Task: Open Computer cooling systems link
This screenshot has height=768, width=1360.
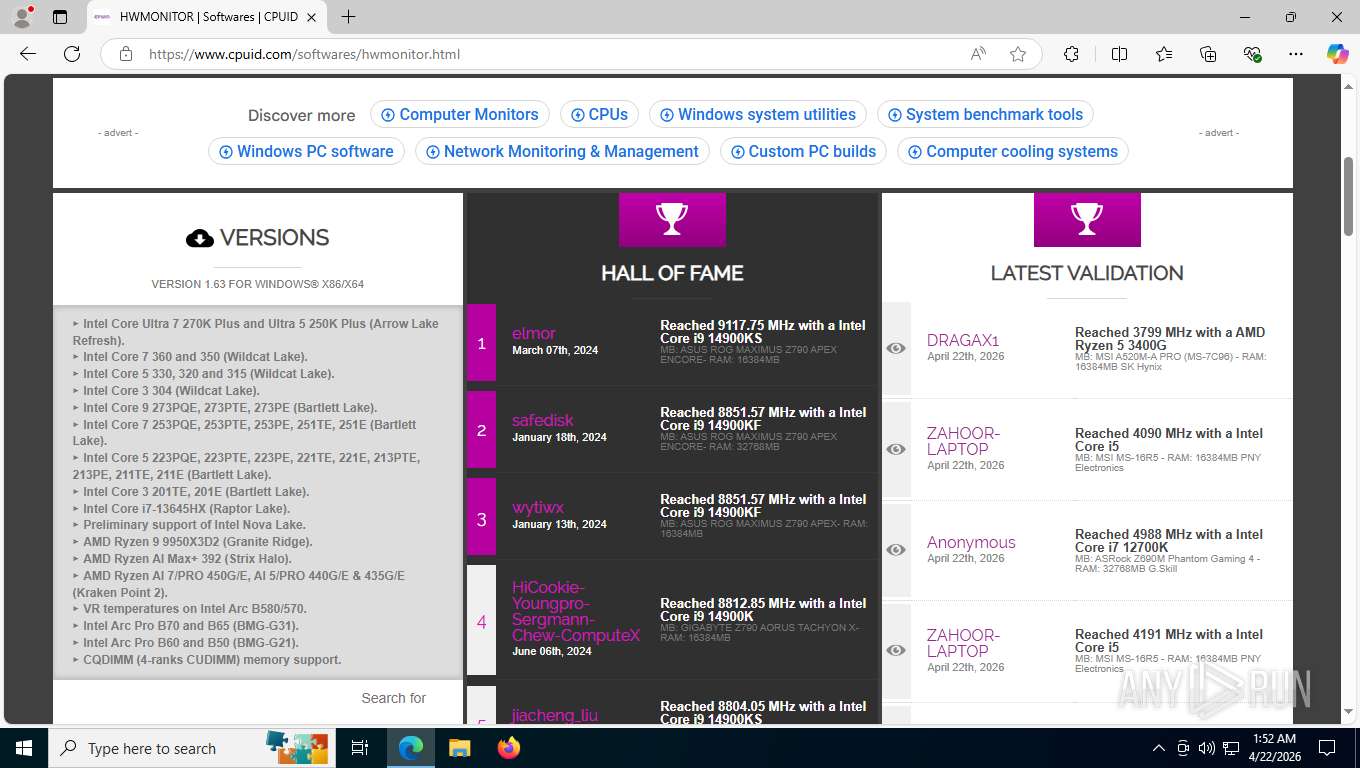Action: 1013,151
